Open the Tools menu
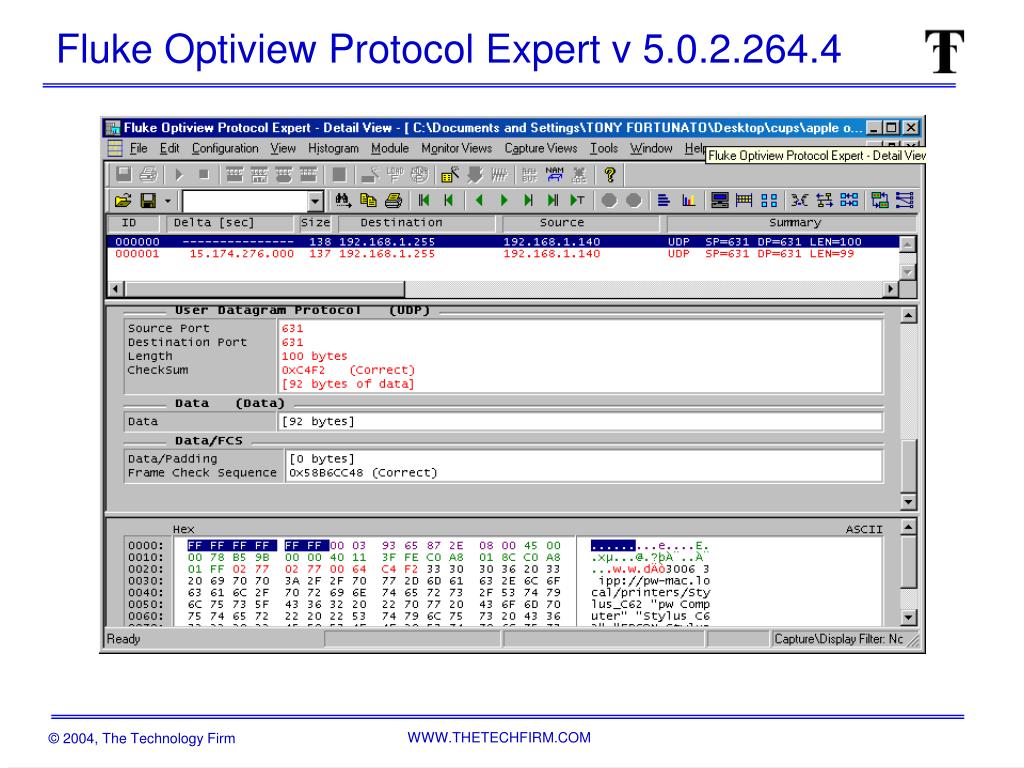This screenshot has height=768, width=1024. point(603,148)
